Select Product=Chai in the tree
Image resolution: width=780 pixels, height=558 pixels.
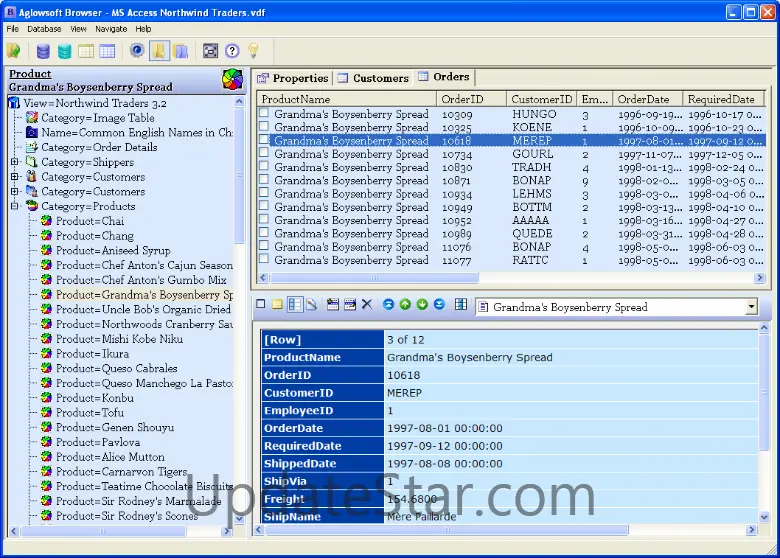(90, 221)
